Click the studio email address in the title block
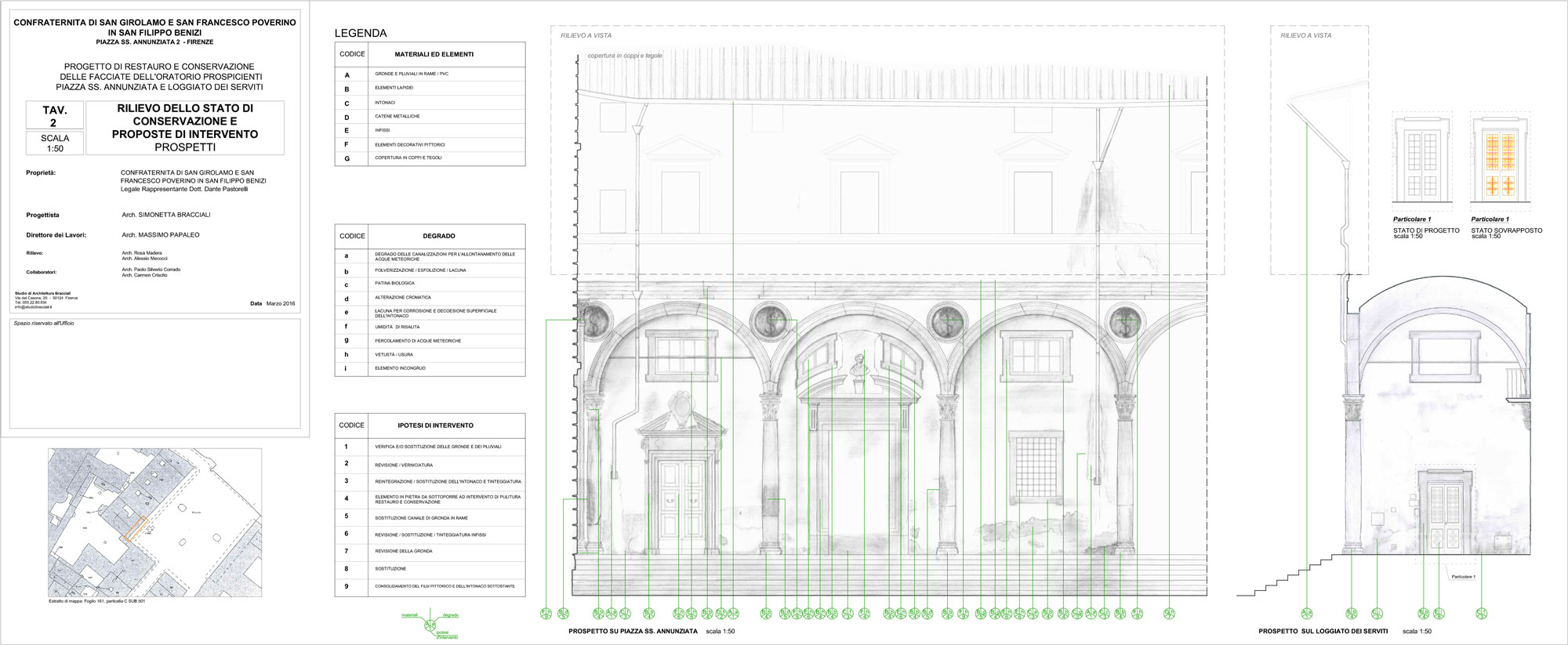The image size is (1568, 645). pyautogui.click(x=34, y=307)
